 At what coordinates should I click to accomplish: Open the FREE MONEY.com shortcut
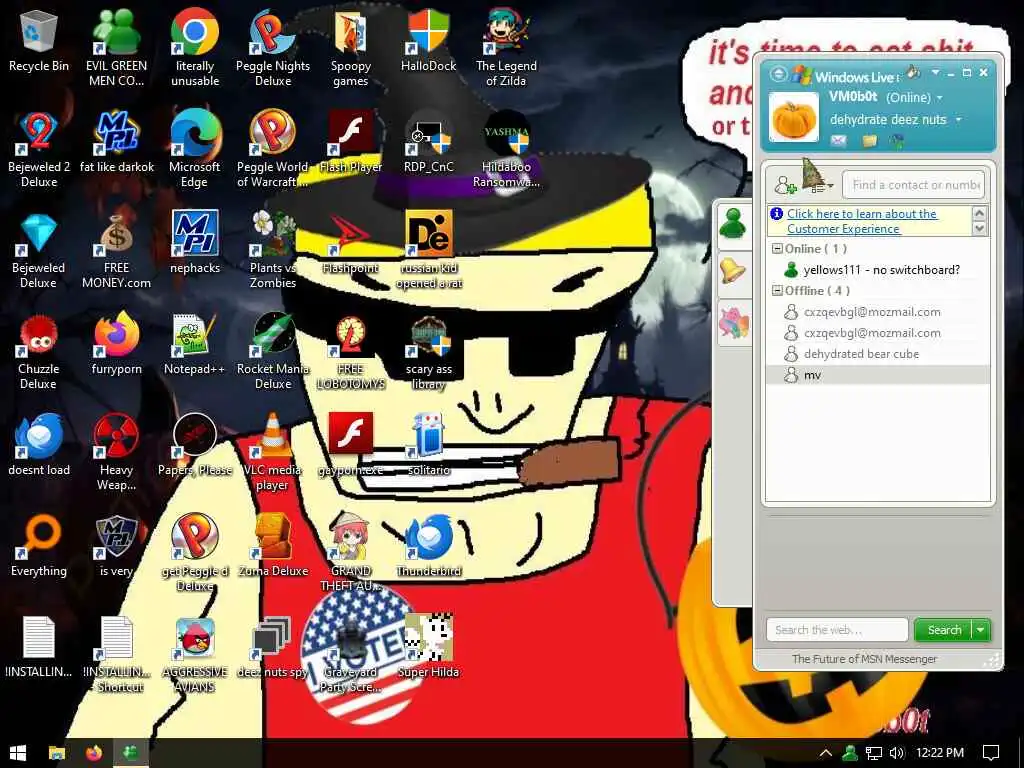[116, 250]
